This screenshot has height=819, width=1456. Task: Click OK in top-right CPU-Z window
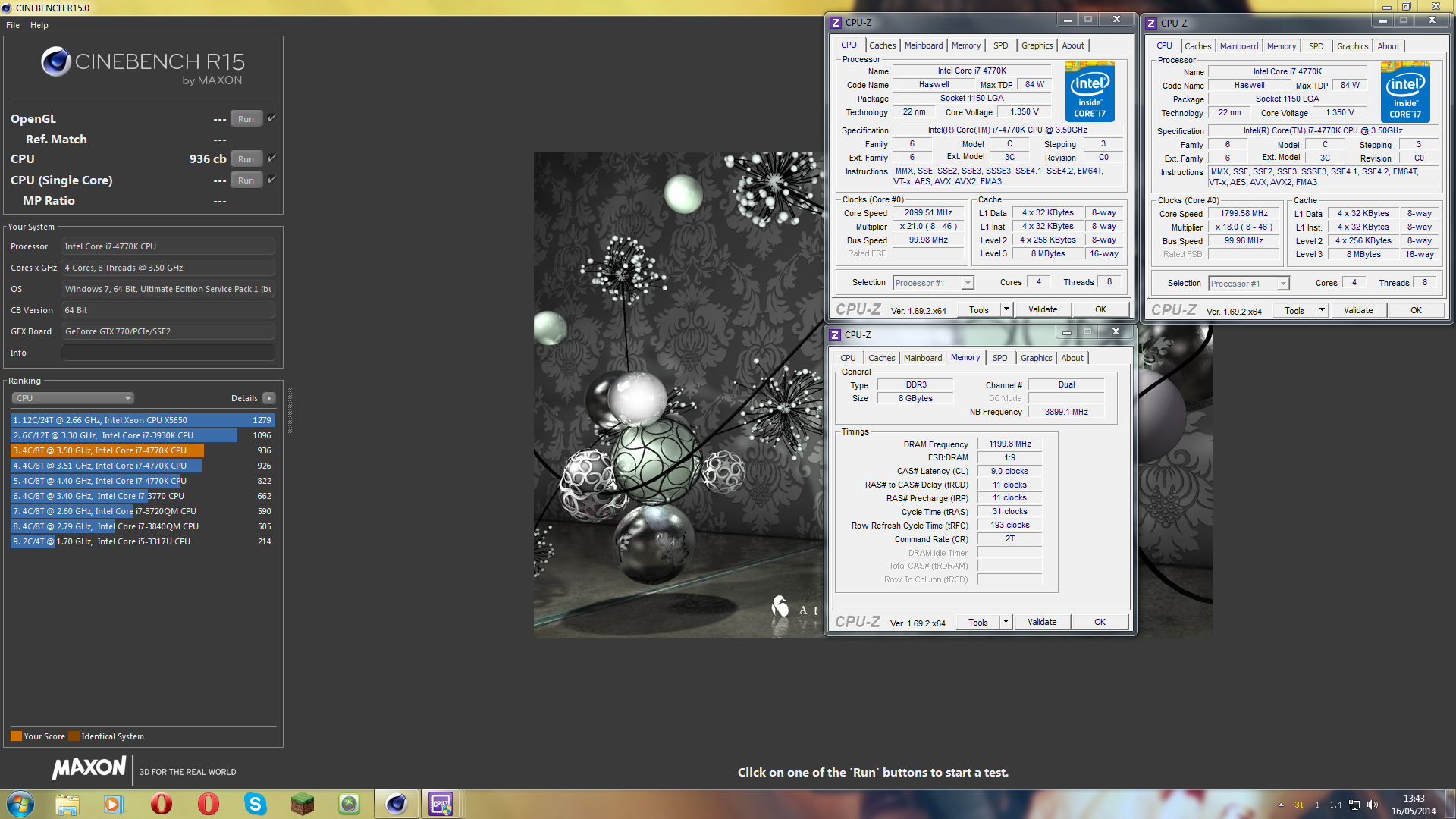tap(1416, 310)
